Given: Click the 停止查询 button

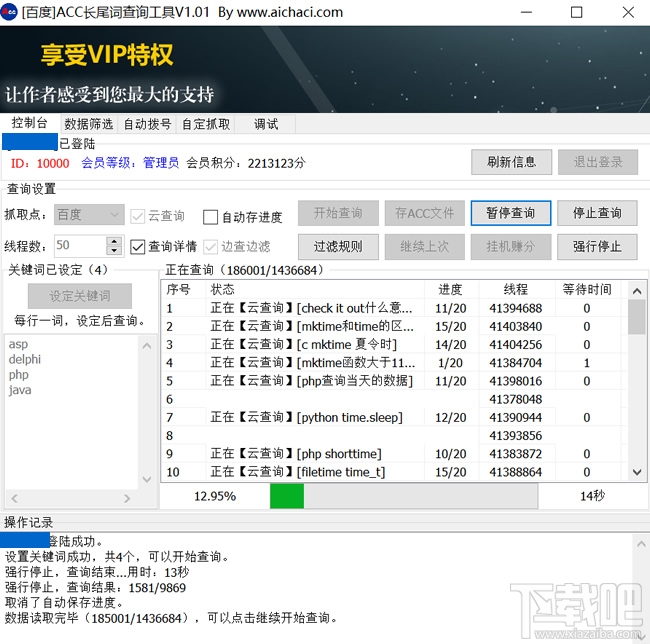Looking at the screenshot, I should (x=597, y=213).
